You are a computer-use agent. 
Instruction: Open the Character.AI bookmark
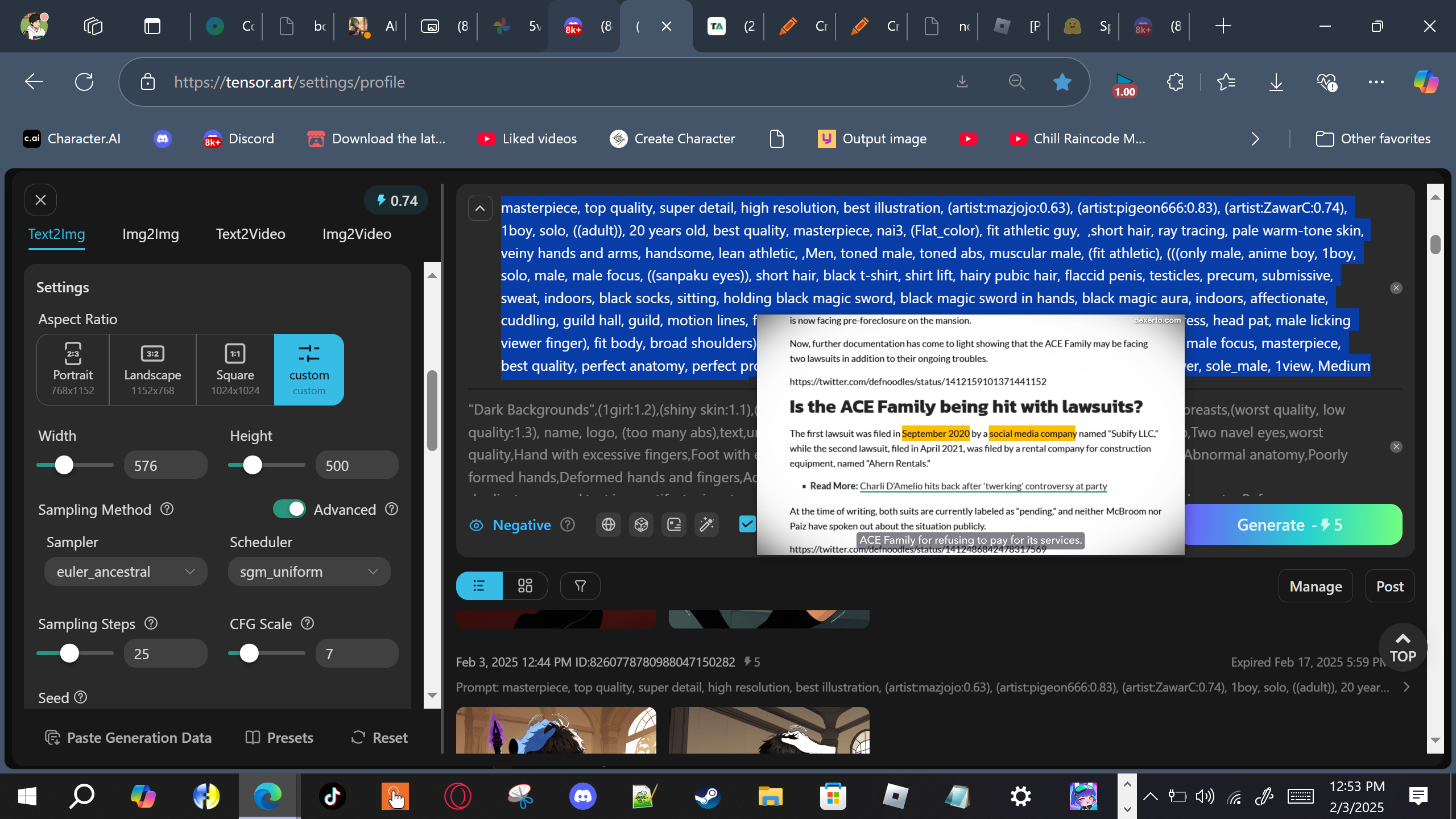pos(72,139)
